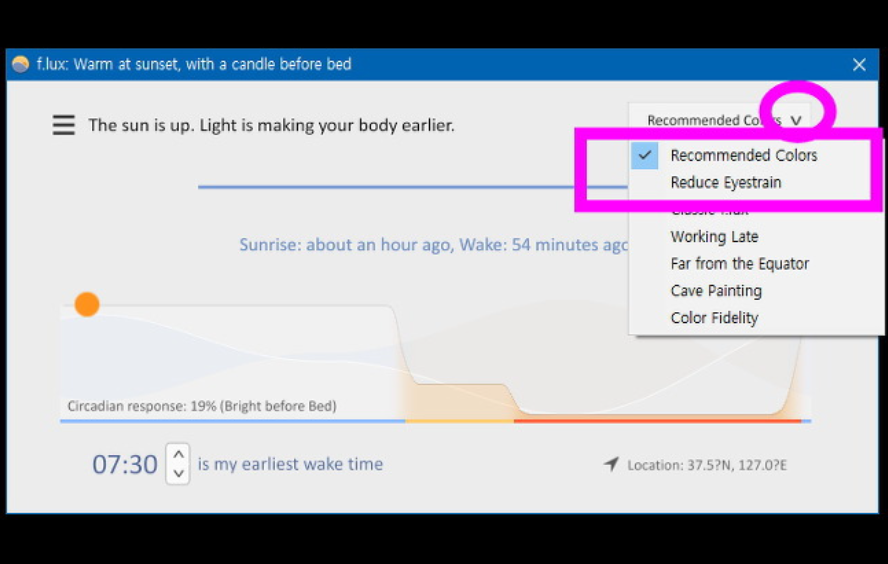Collapse the Recommended Colors dropdown

click(796, 120)
